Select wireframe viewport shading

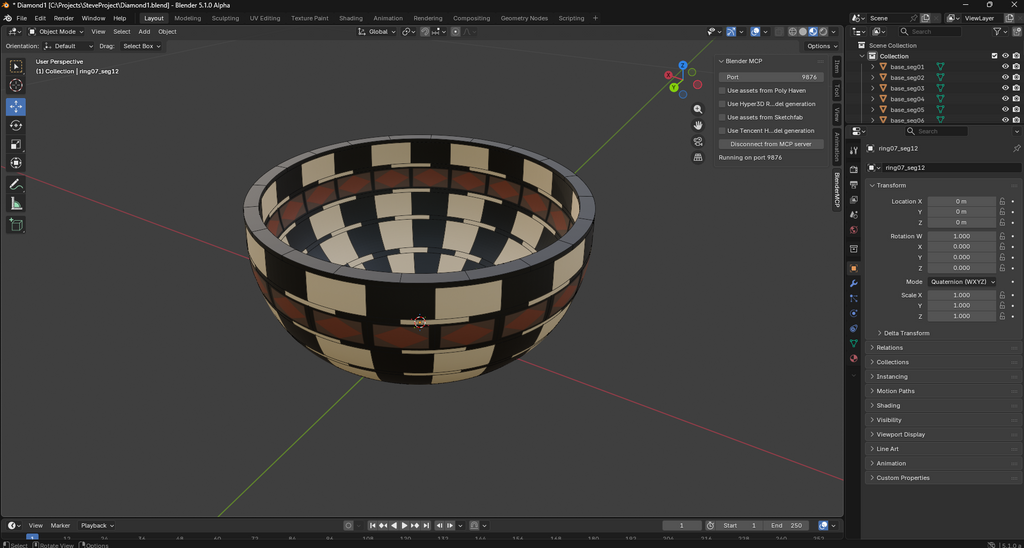pyautogui.click(x=792, y=31)
